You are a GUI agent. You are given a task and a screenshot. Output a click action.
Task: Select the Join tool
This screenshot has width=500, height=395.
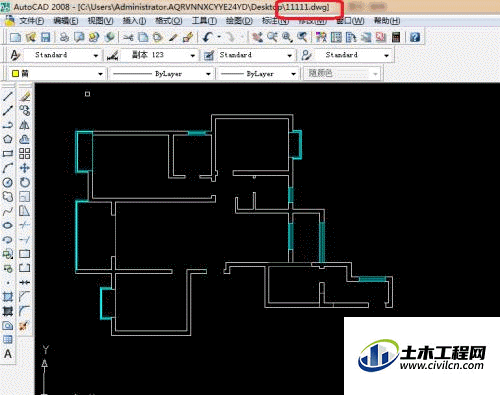(x=24, y=283)
